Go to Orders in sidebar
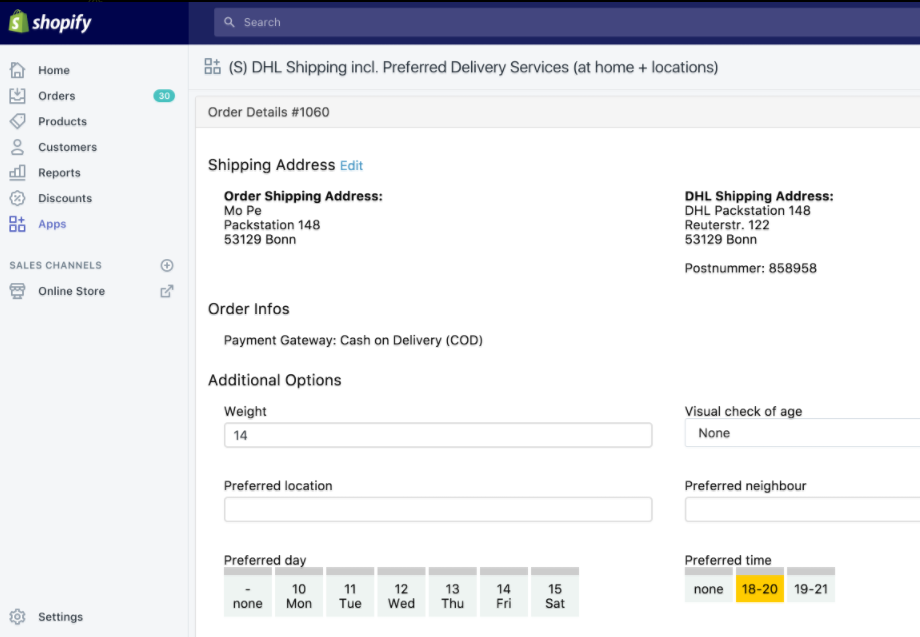This screenshot has width=920, height=637. [57, 96]
